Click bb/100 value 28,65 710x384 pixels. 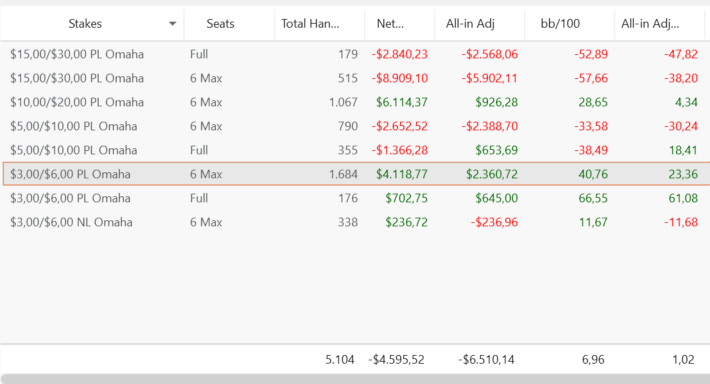point(593,102)
